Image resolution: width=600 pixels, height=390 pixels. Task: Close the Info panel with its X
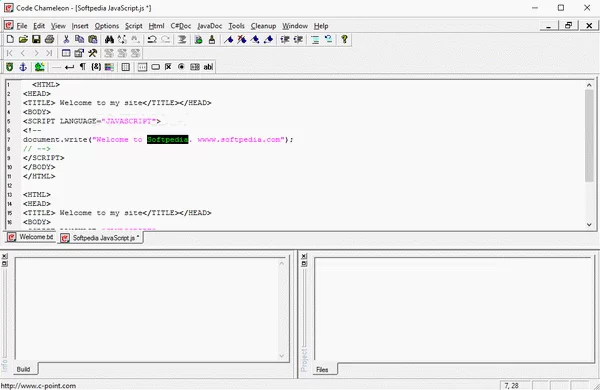5,256
